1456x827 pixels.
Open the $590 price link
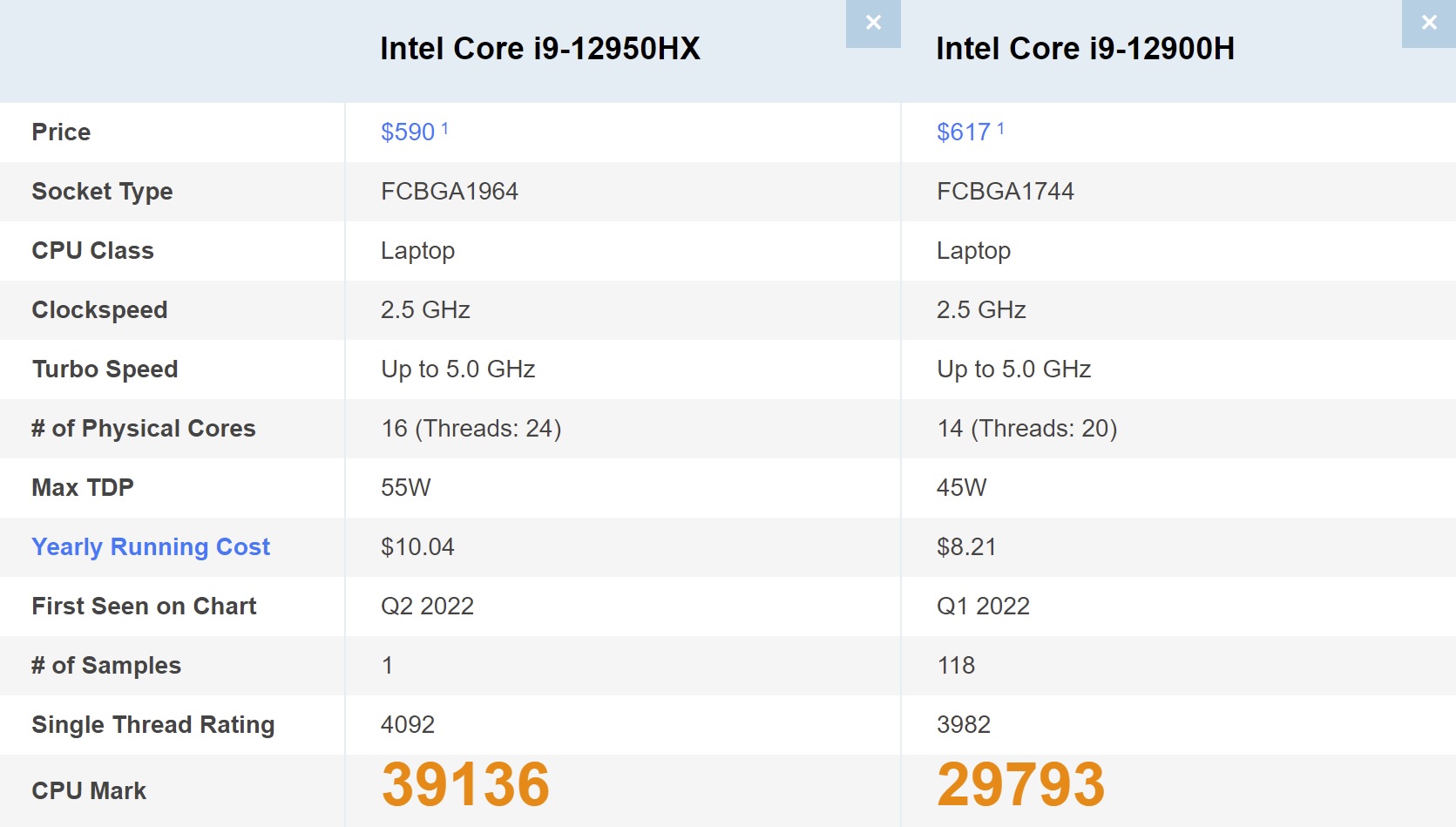click(x=408, y=132)
